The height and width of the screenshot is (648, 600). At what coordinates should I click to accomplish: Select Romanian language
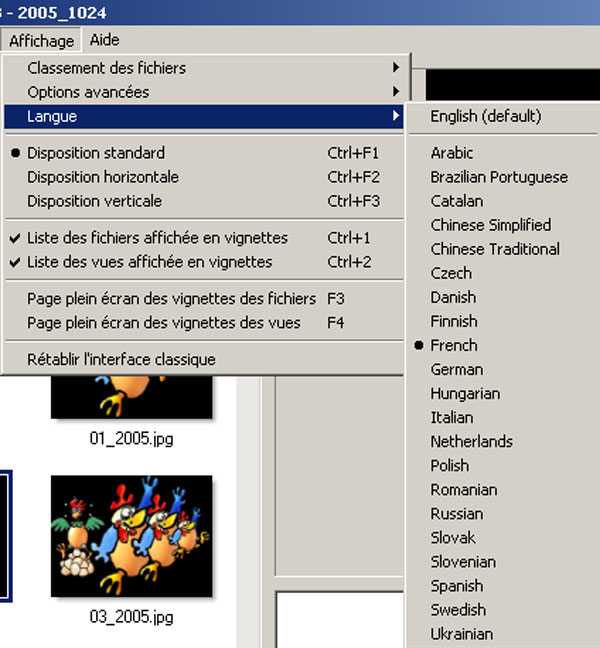coord(504,490)
